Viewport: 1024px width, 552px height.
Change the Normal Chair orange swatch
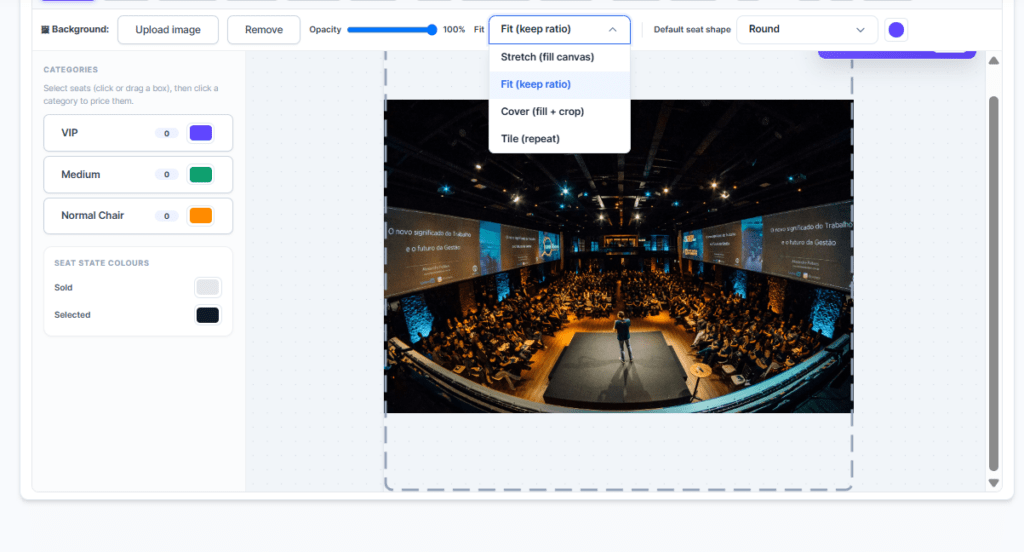[x=200, y=216]
